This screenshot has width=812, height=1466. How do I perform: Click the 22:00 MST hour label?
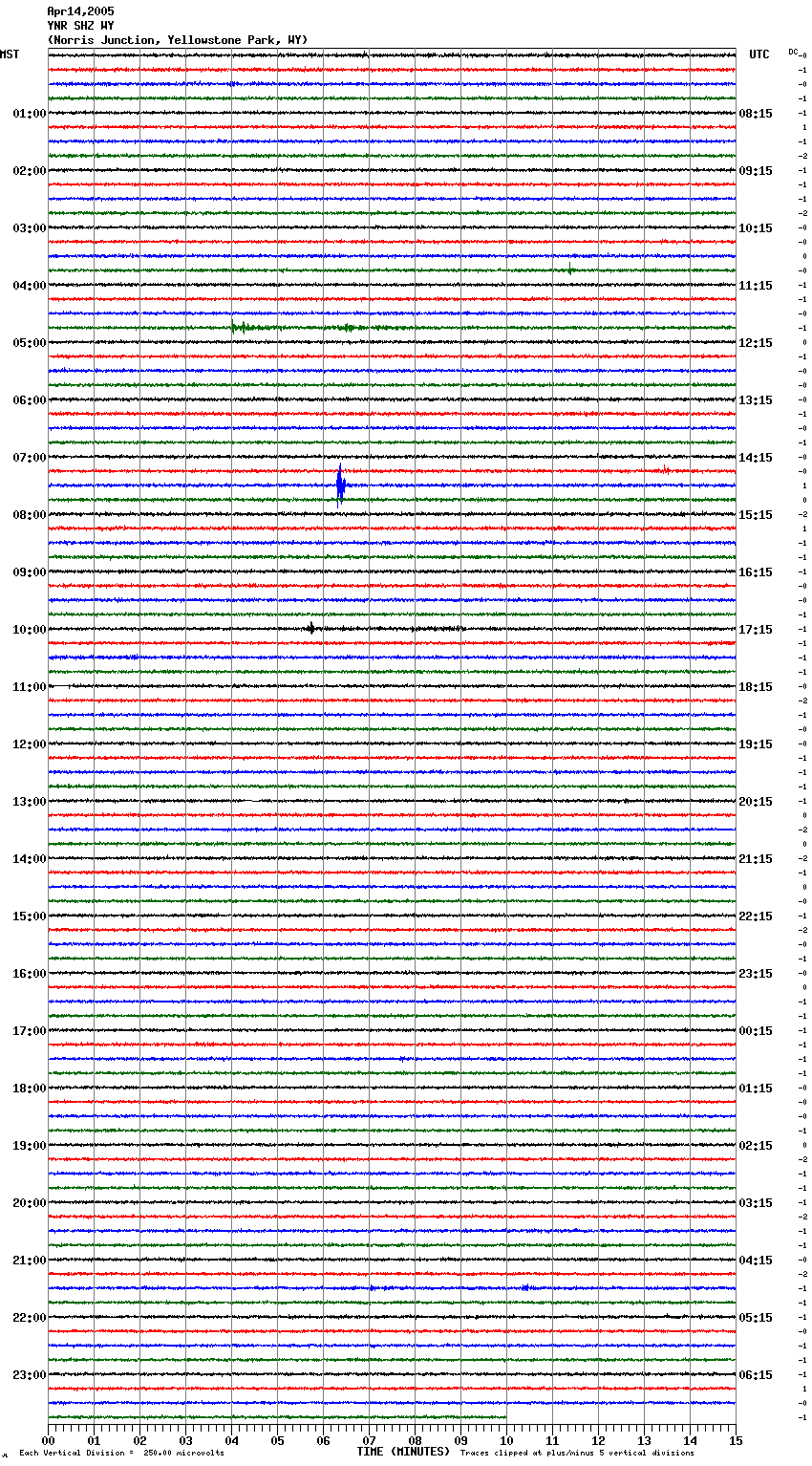30,1318
